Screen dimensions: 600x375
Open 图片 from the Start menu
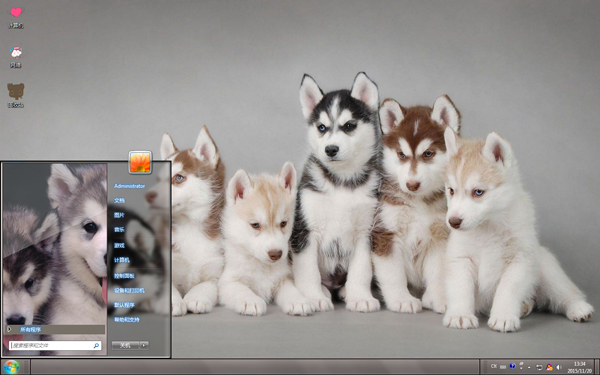[119, 215]
